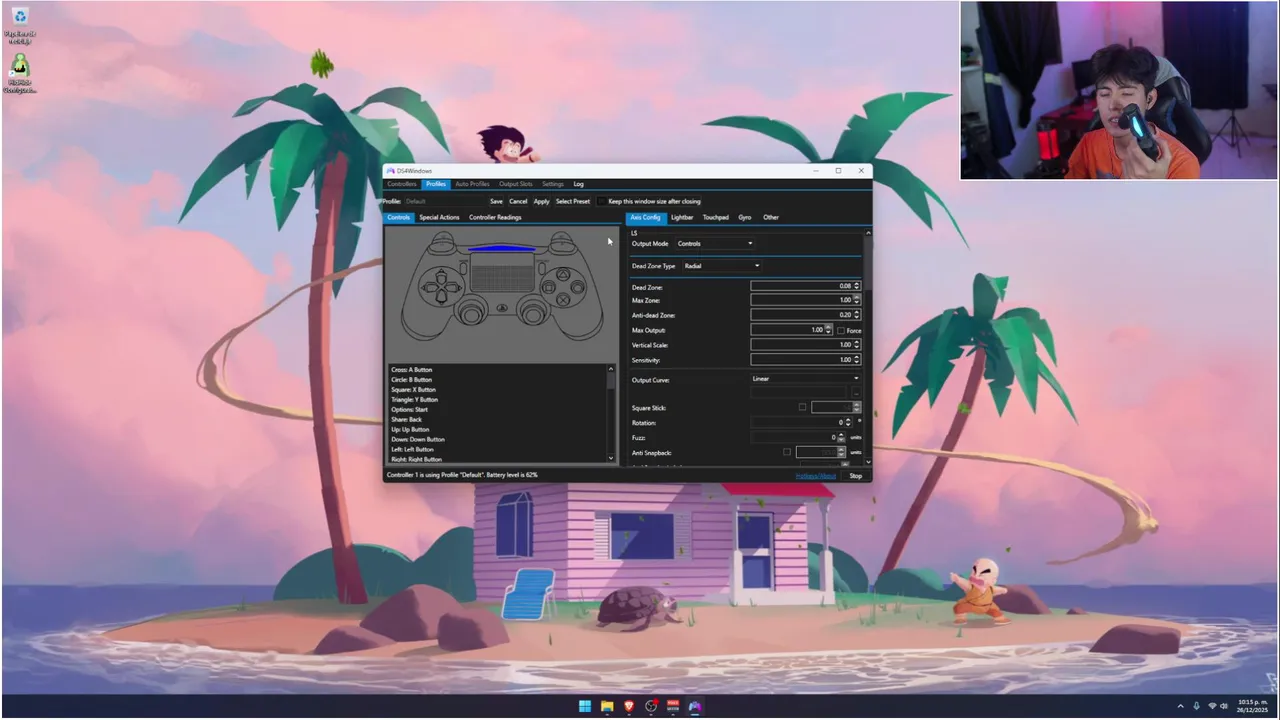
Task: Click the Apply button
Action: click(541, 201)
